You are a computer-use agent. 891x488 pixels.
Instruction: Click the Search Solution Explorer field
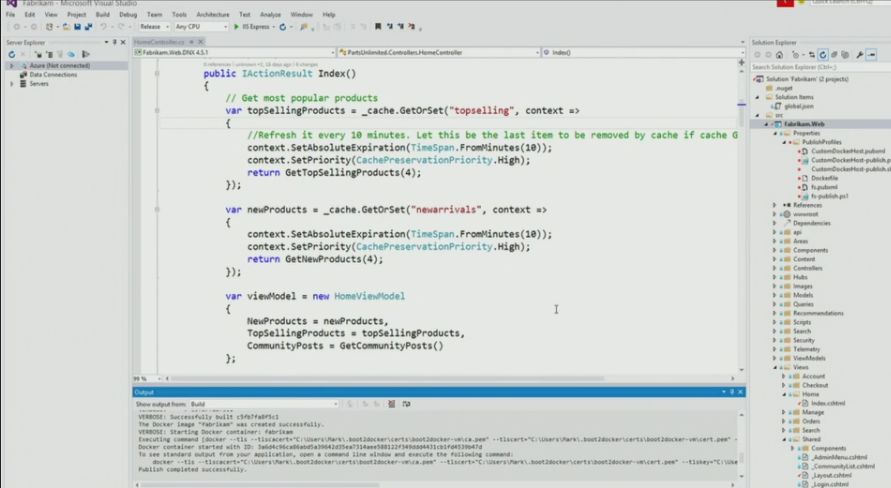pyautogui.click(x=815, y=66)
